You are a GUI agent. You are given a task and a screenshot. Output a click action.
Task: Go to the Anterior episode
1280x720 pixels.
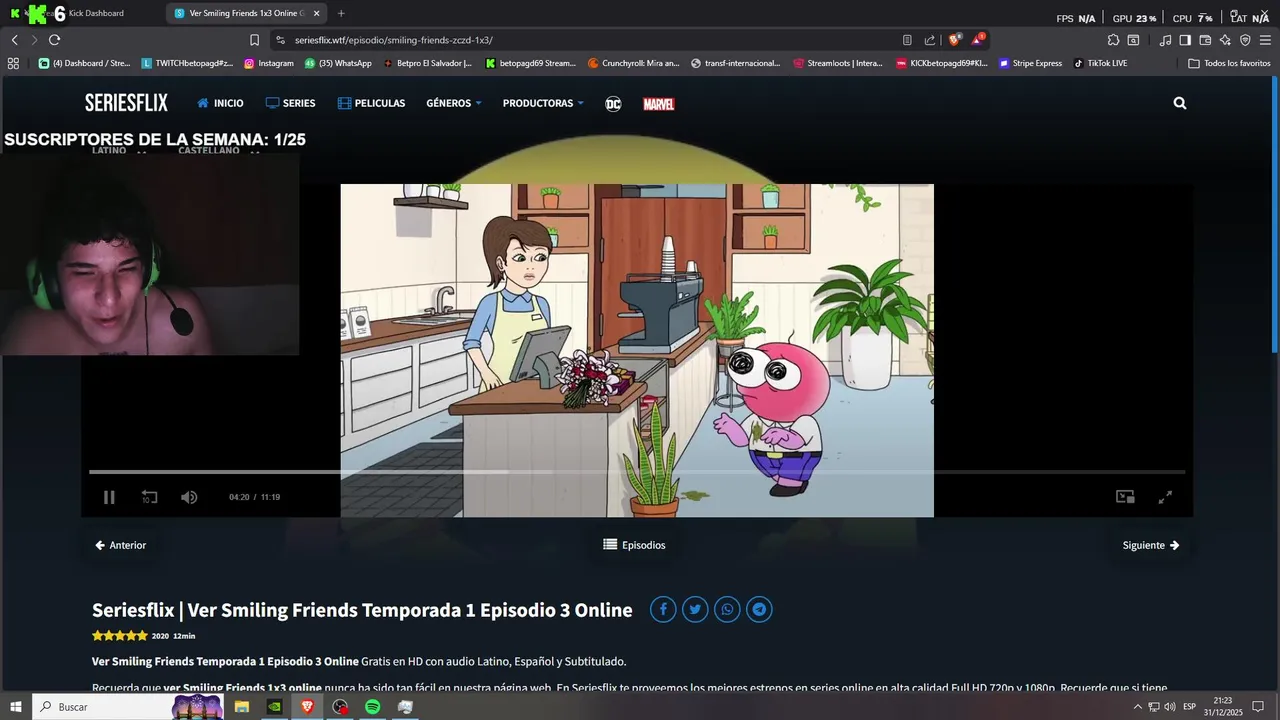(120, 545)
